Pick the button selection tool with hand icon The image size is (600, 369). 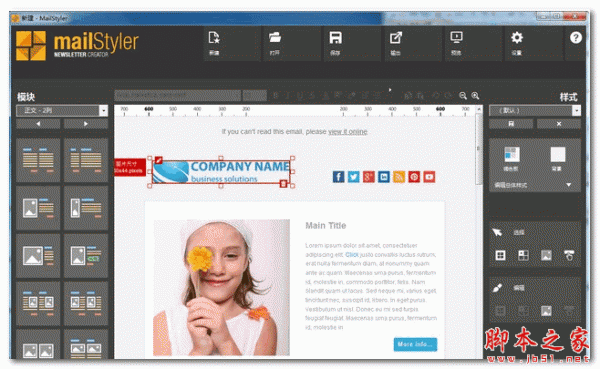pyautogui.click(x=569, y=255)
